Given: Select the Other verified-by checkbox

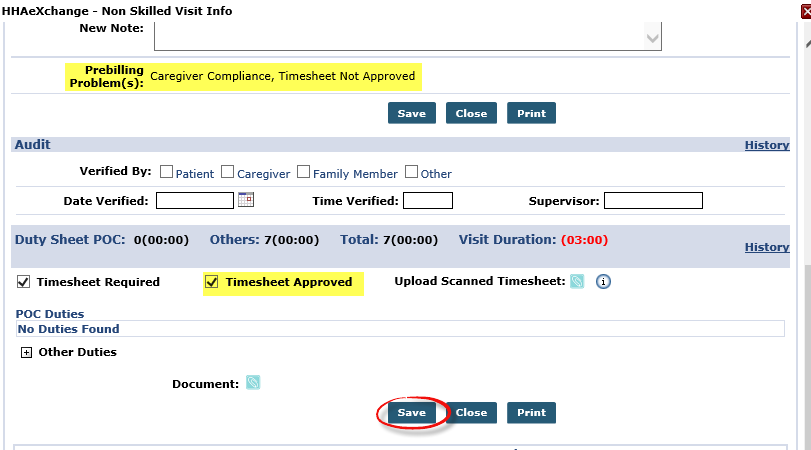Looking at the screenshot, I should 411,172.
